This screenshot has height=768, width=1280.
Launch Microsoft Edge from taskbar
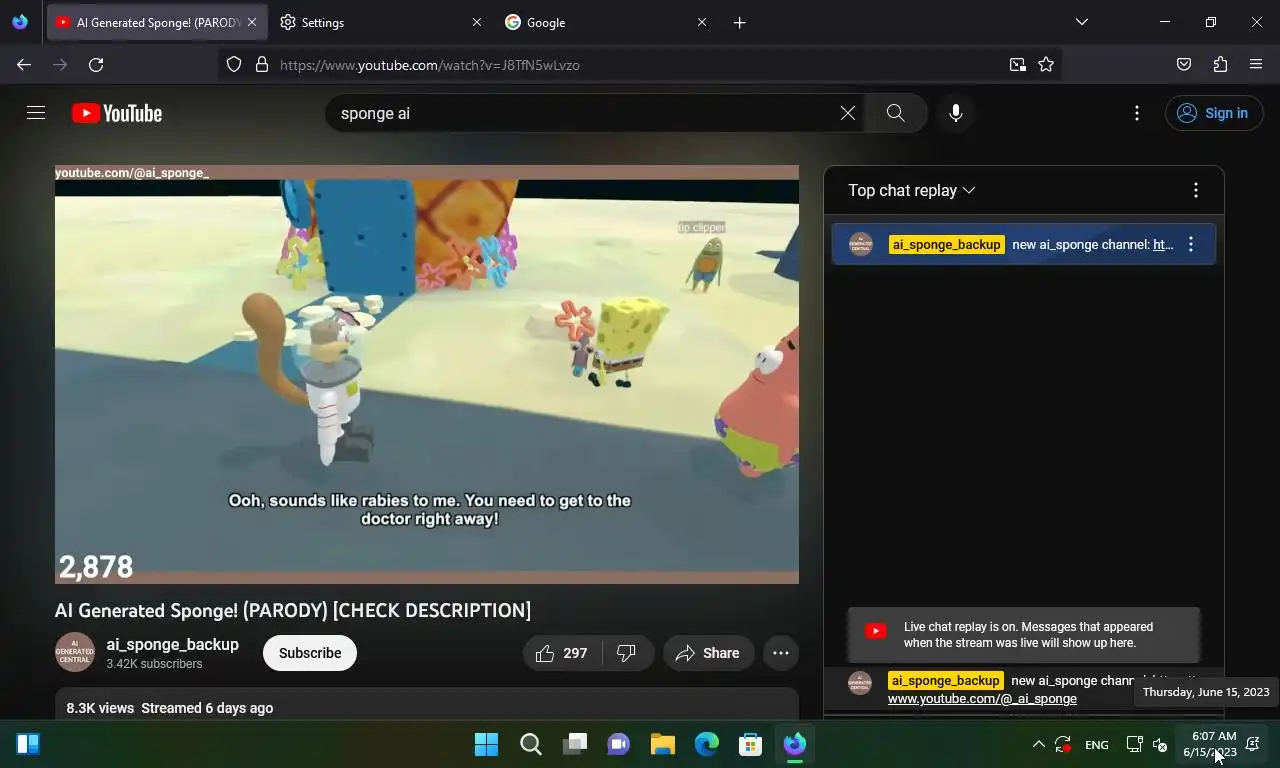(707, 744)
